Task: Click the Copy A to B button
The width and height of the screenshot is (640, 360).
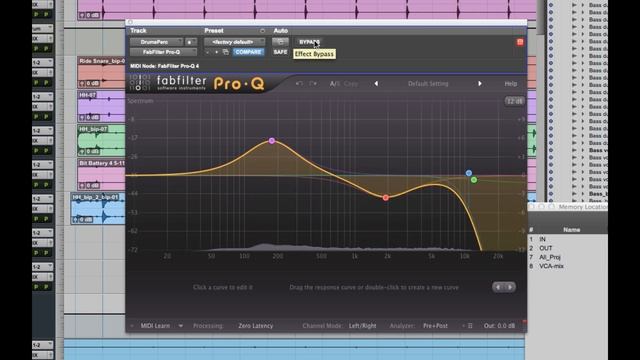Action: click(x=351, y=83)
